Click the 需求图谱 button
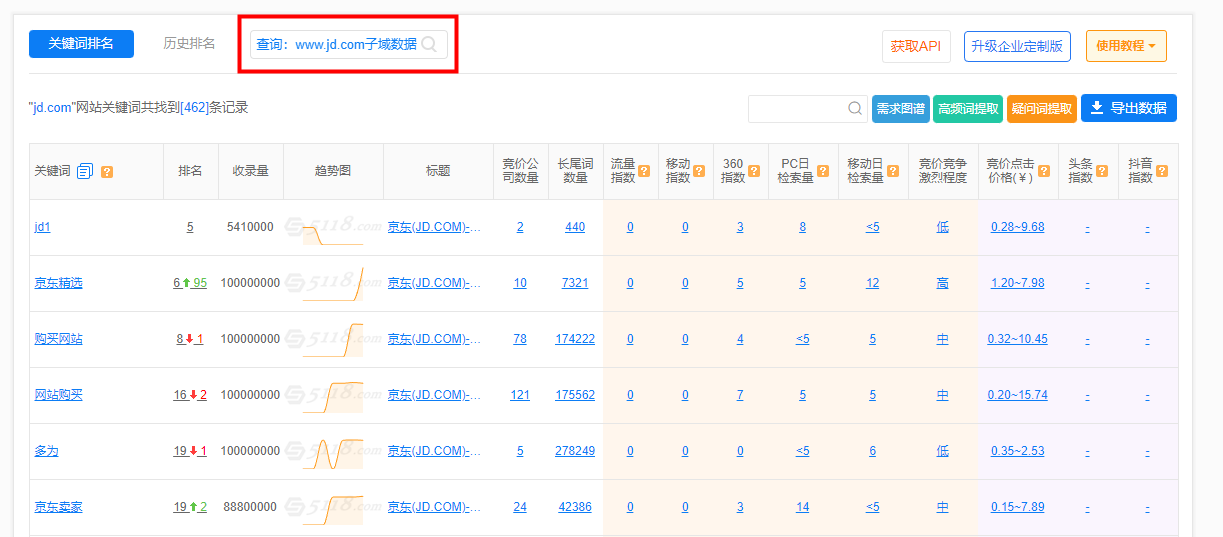Screen dimensions: 1223x537 901,108
